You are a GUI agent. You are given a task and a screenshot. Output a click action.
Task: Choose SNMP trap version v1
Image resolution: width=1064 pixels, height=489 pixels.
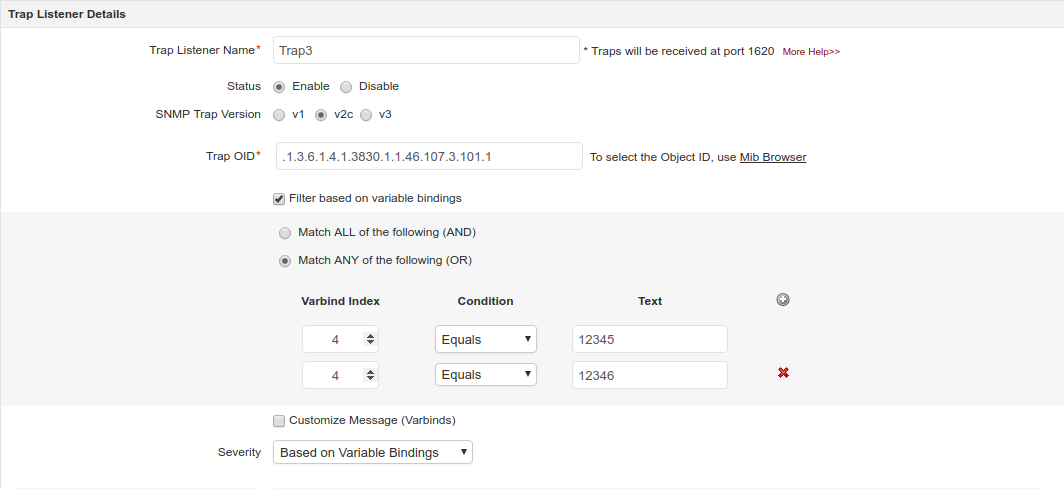coord(279,115)
